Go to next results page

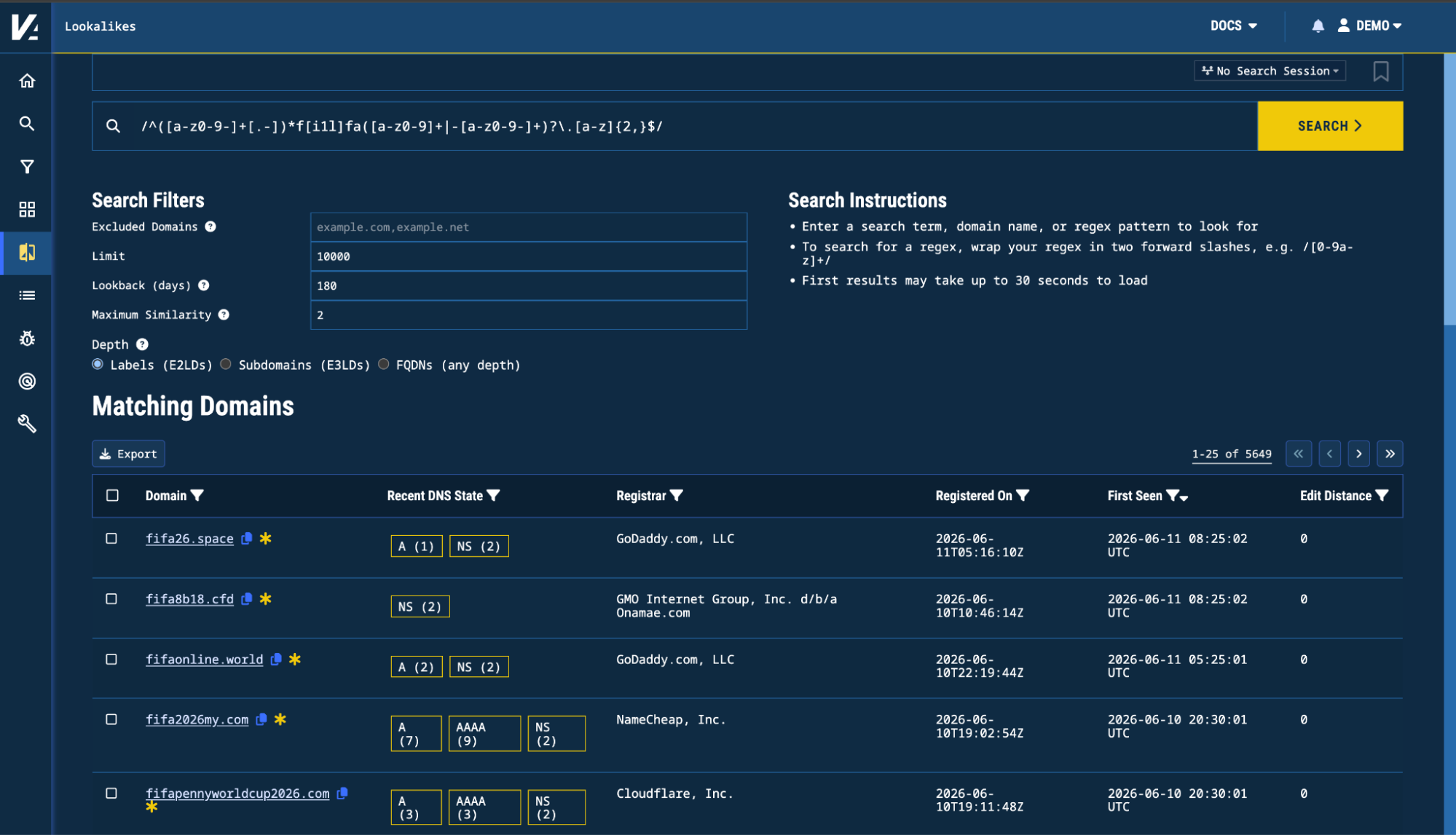tap(1358, 454)
